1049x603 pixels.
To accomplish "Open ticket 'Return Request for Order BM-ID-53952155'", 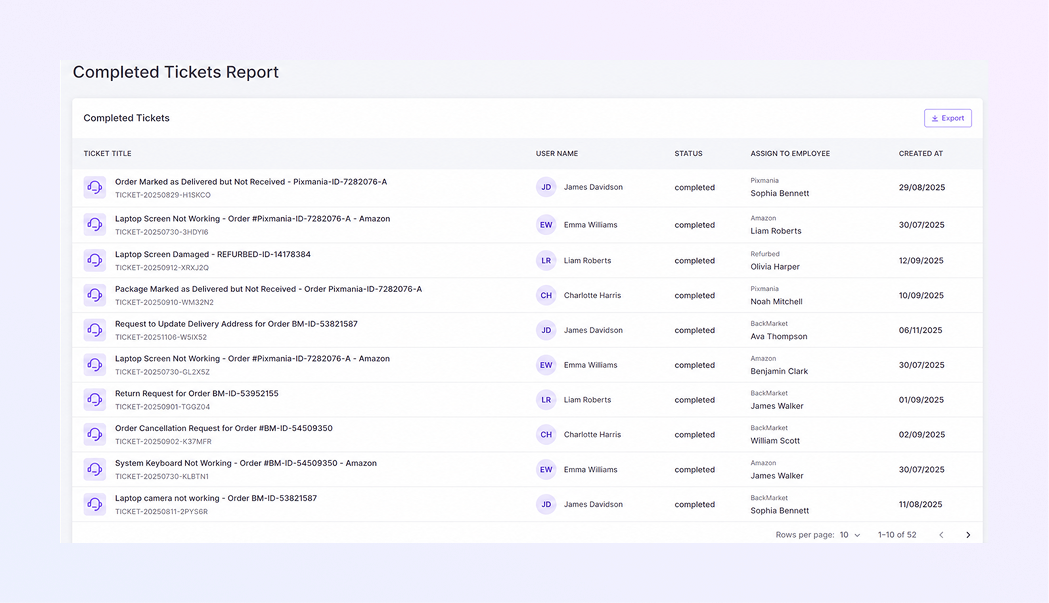I will tap(197, 394).
